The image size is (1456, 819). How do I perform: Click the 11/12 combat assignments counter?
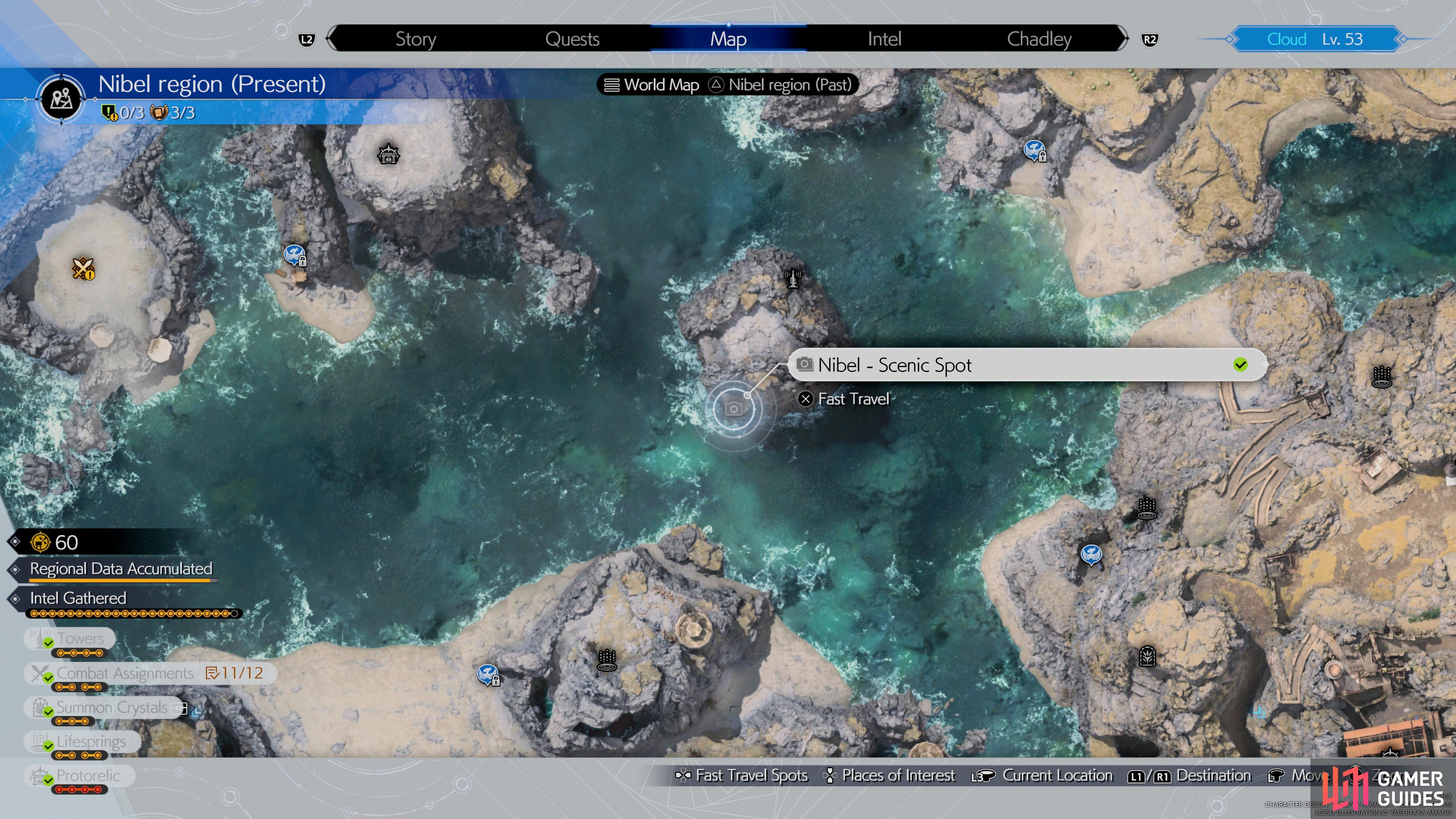point(235,673)
